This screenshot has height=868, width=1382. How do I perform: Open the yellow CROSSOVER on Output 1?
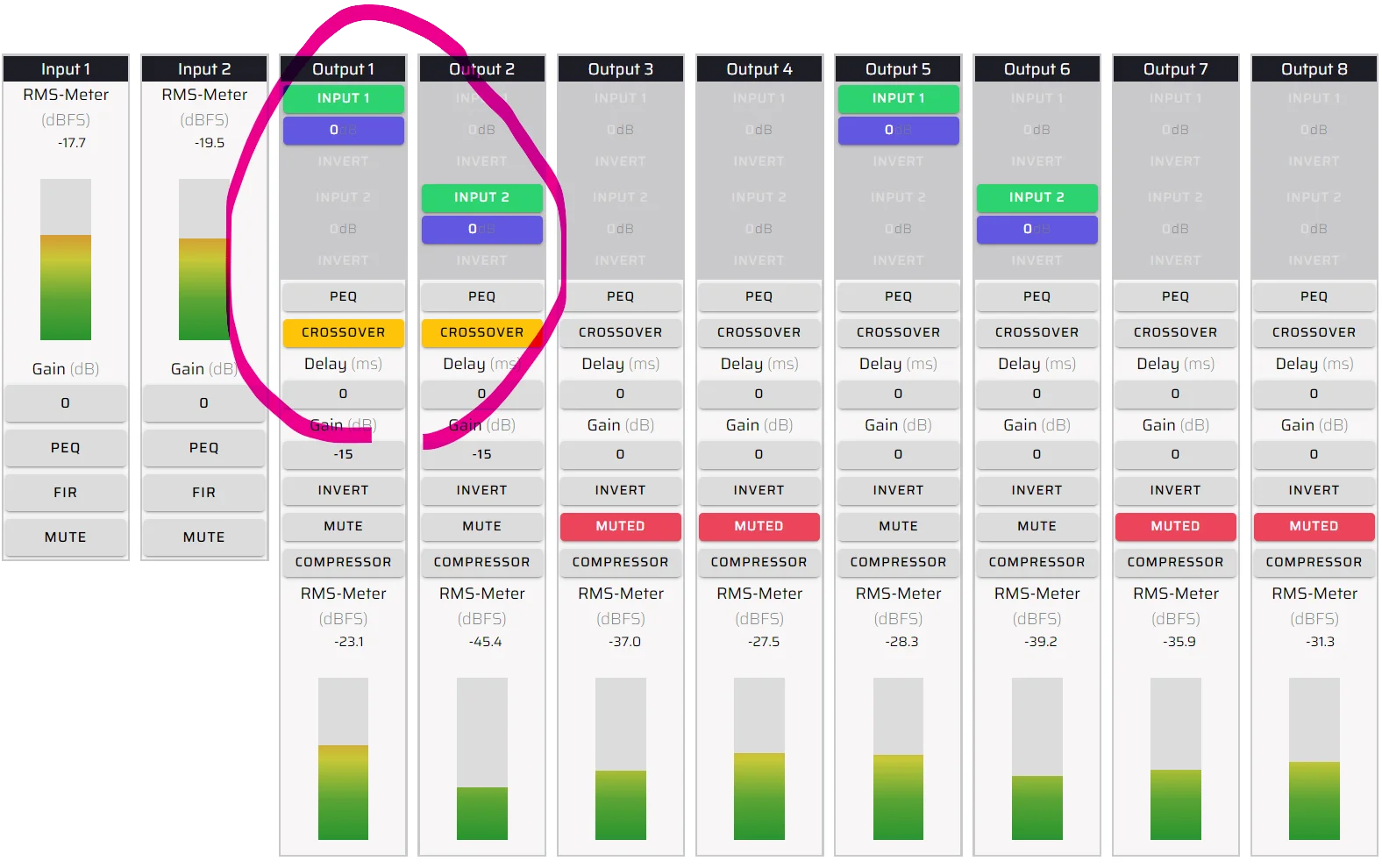coord(343,332)
